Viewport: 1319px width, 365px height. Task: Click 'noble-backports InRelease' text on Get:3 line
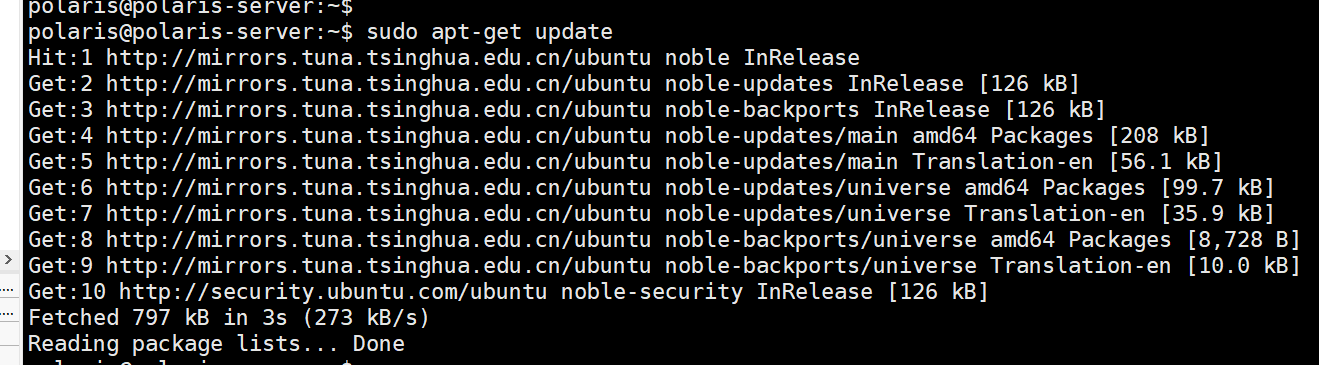coord(827,110)
